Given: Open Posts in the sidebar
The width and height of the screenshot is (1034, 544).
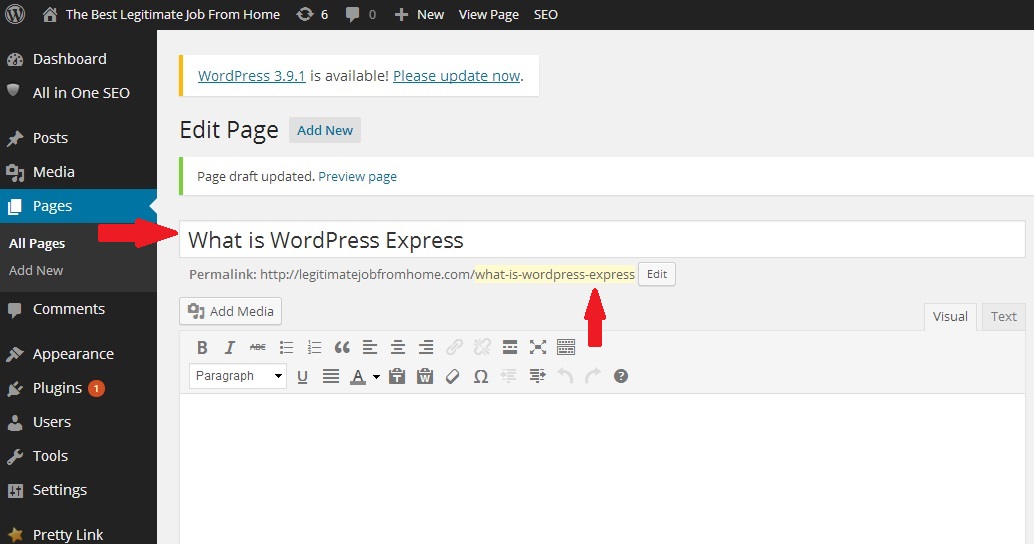Looking at the screenshot, I should (x=78, y=138).
